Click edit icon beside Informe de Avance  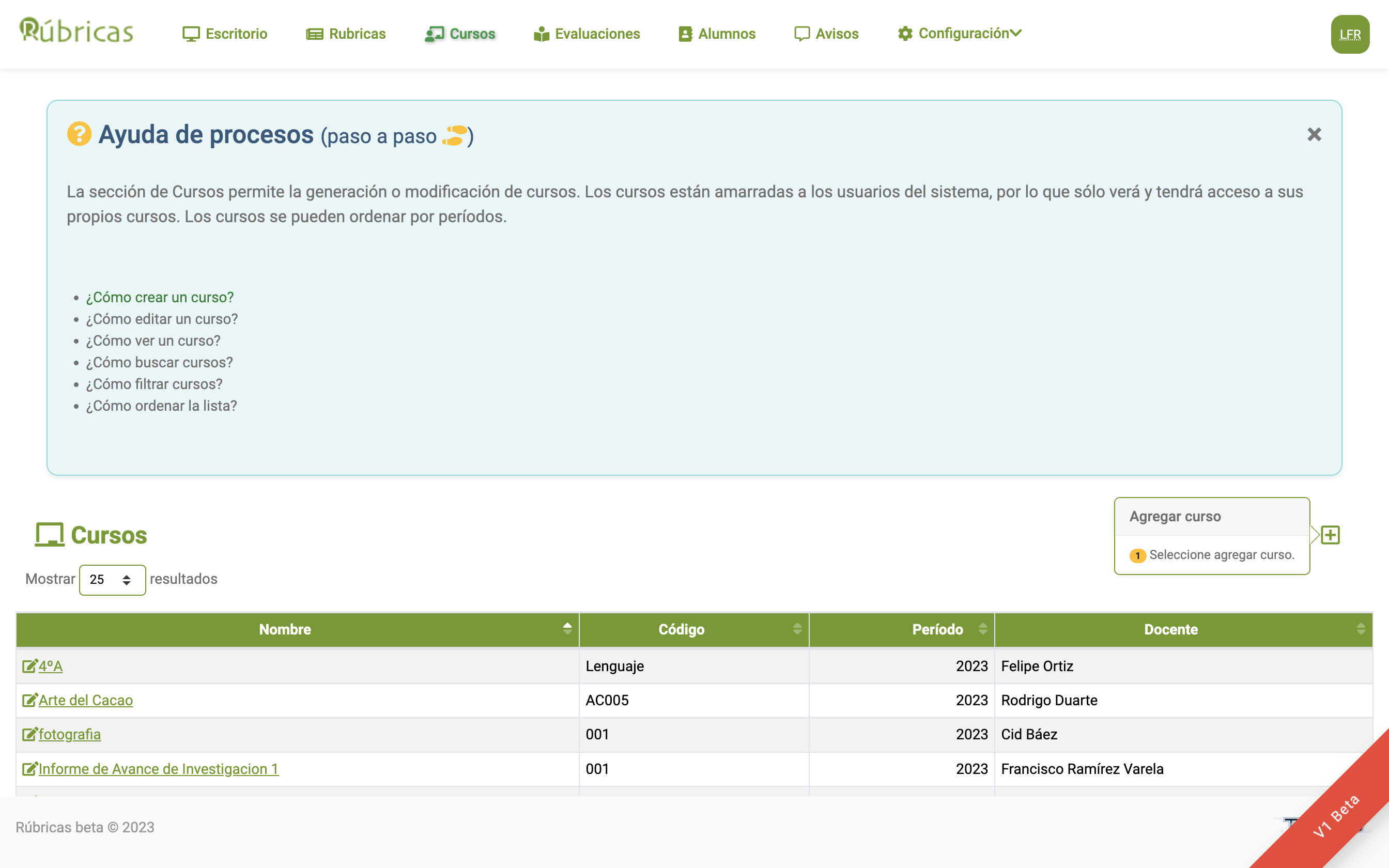point(29,769)
